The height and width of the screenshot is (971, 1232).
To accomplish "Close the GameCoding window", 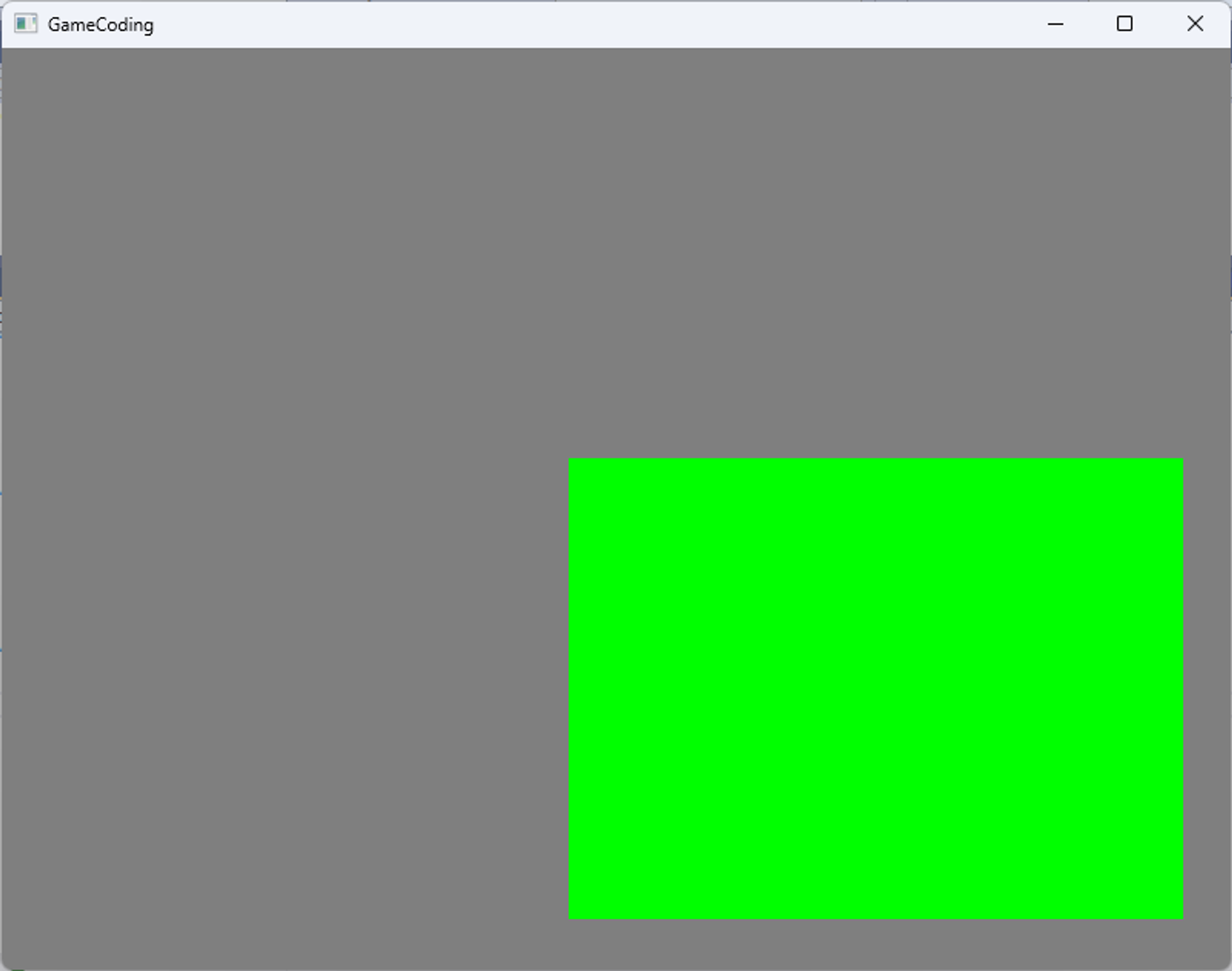I will tap(1194, 24).
